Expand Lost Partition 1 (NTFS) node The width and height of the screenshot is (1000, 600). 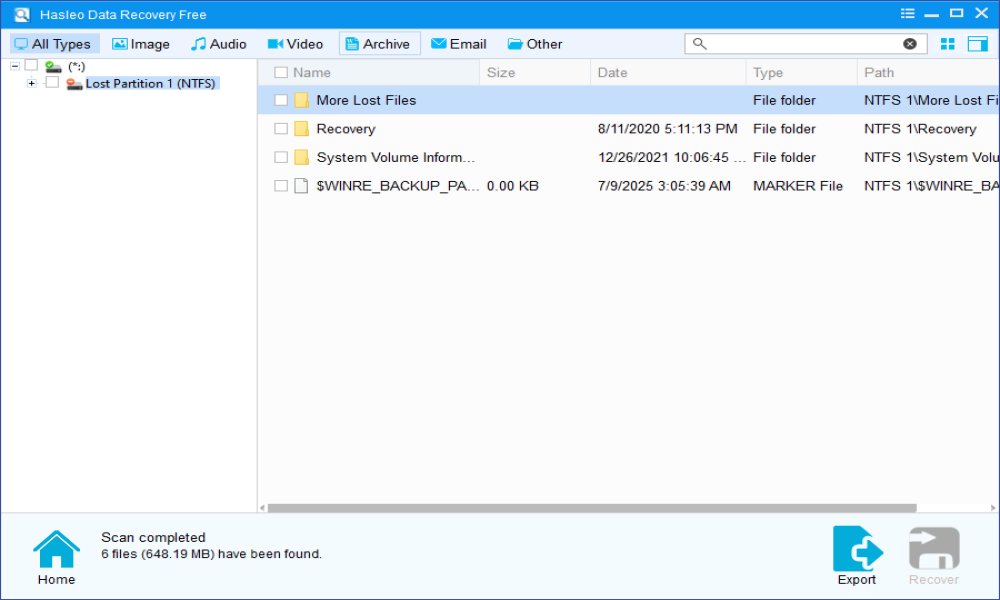tap(31, 84)
